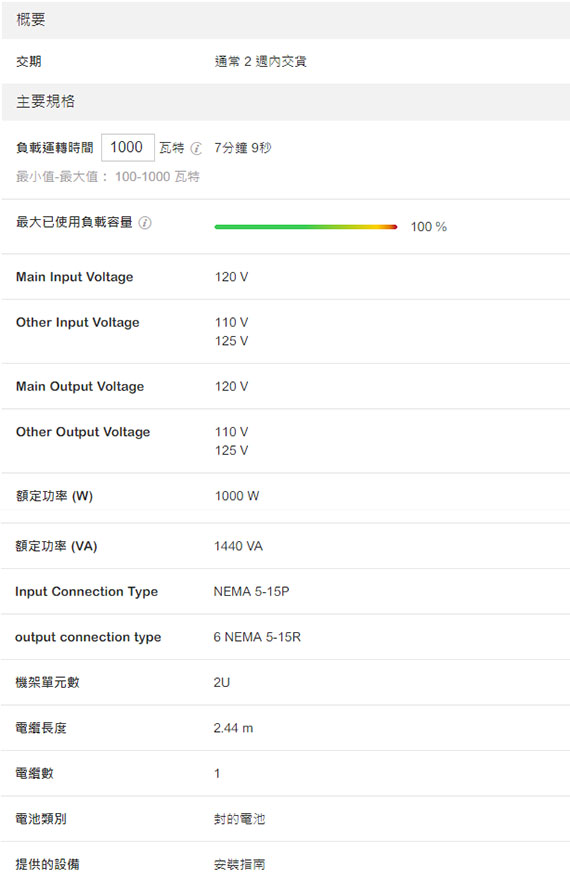Click the Other Input Voltage label
Screen dimensions: 570x882
click(78, 322)
